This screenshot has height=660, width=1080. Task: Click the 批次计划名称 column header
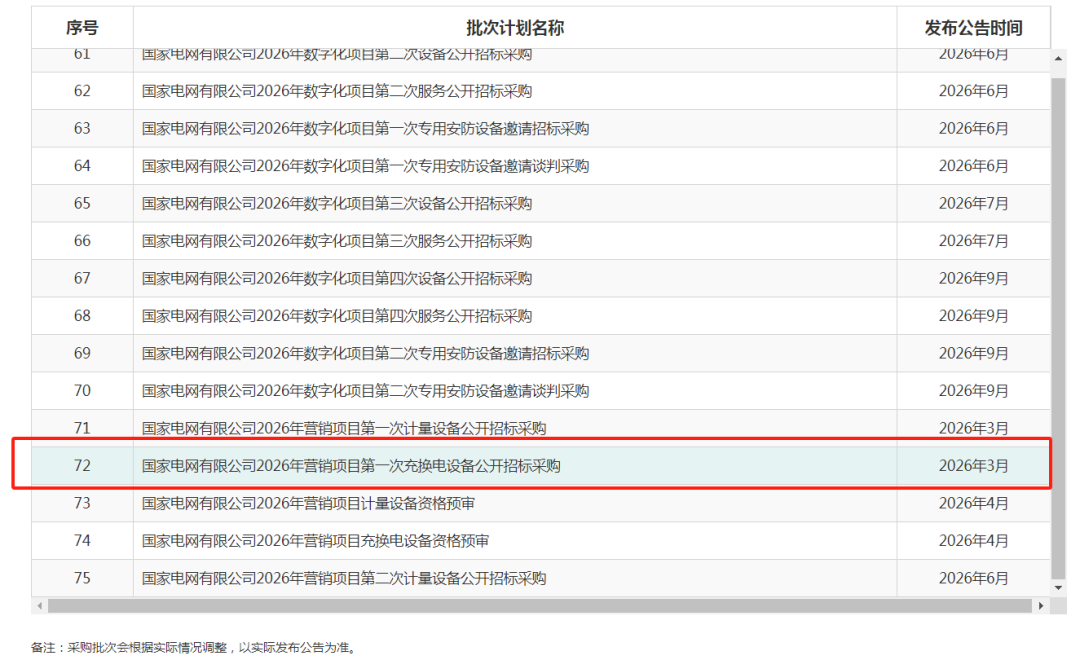click(514, 27)
